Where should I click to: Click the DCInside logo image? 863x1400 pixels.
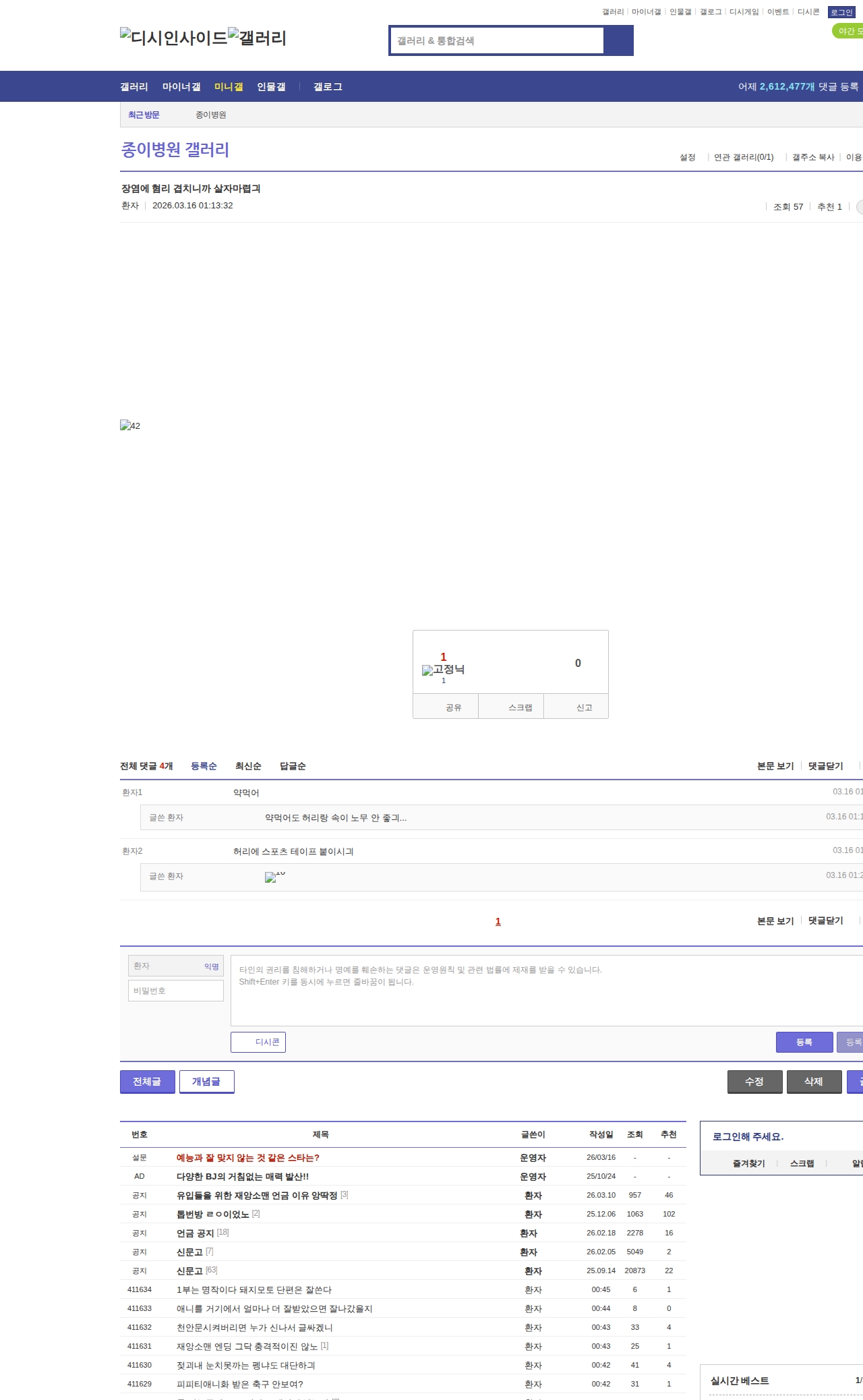[173, 38]
